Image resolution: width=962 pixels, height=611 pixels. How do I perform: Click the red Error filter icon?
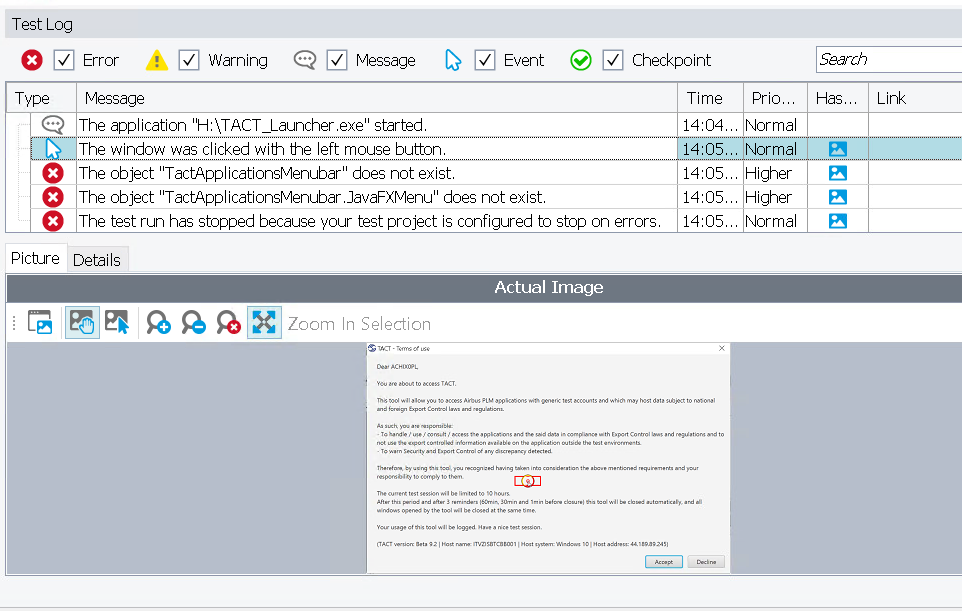pyautogui.click(x=32, y=60)
